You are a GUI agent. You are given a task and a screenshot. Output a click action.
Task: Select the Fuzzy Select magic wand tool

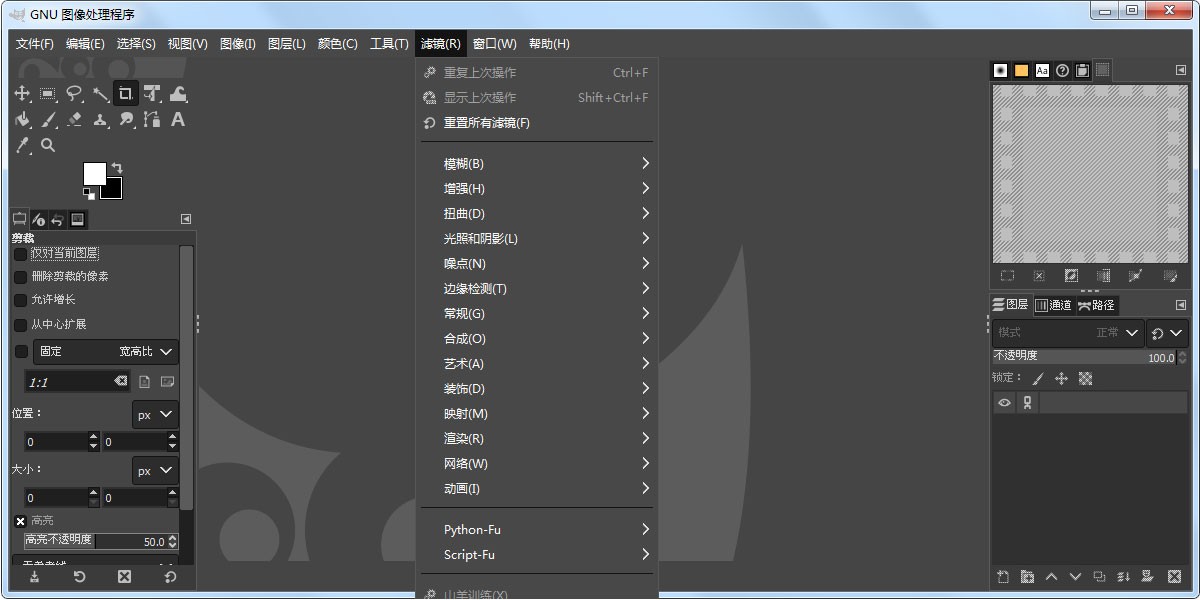coord(100,93)
